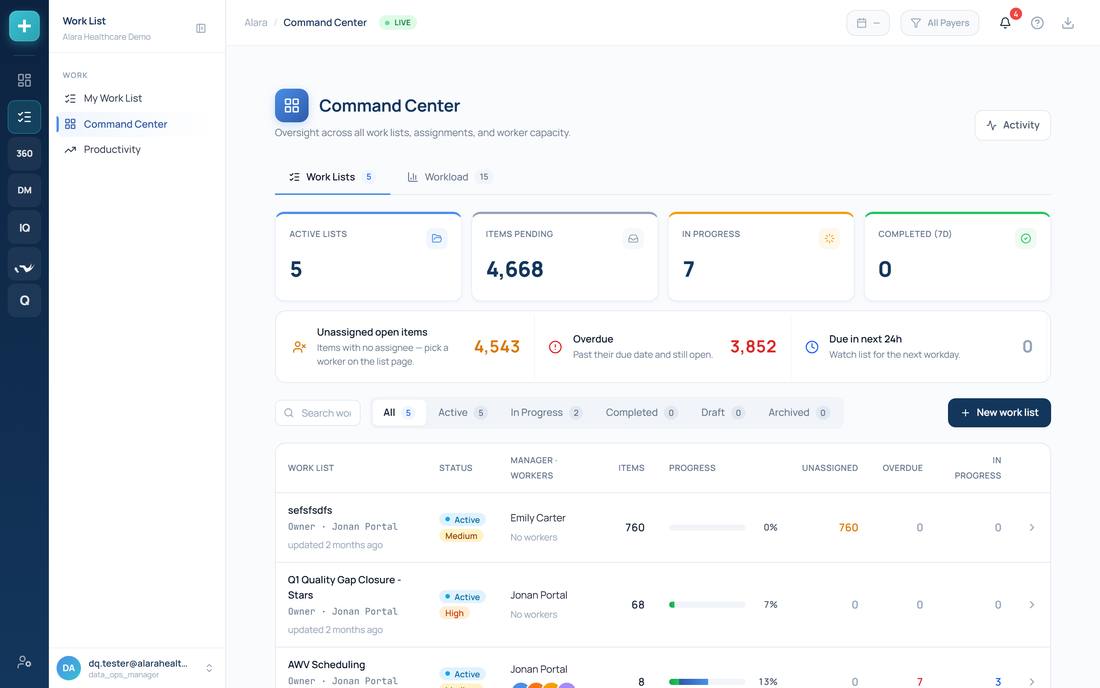Click AWV Scheduling overdue count 7
Viewport: 1100px width, 688px height.
point(919,682)
